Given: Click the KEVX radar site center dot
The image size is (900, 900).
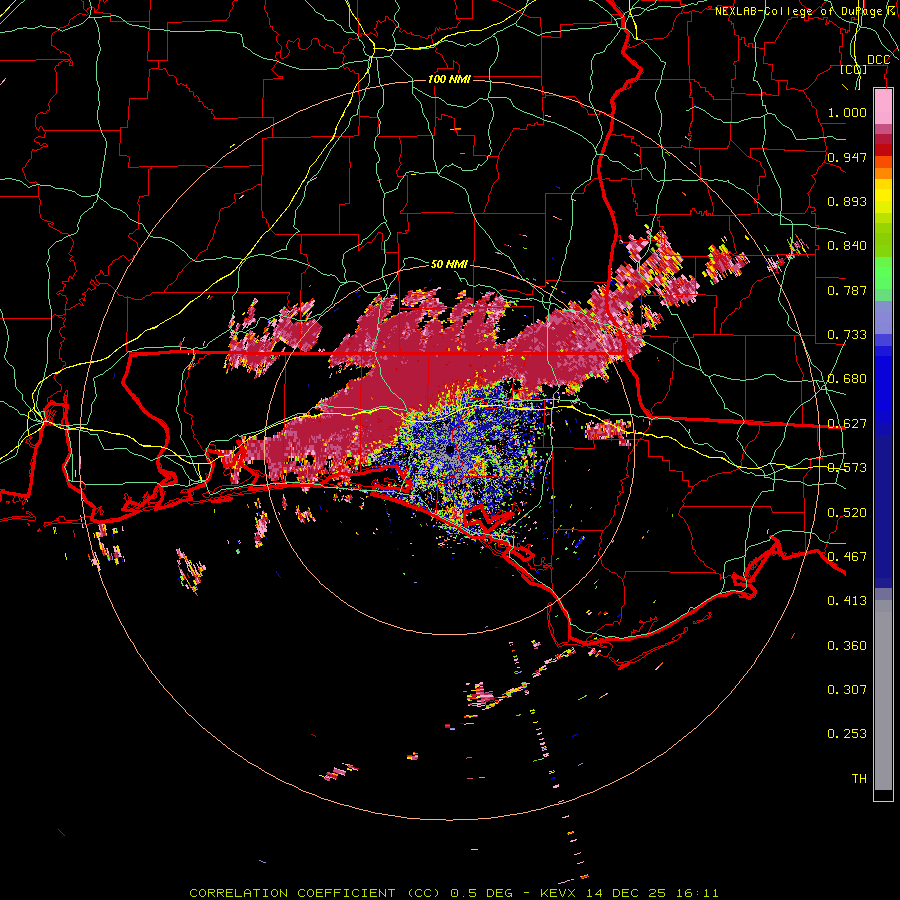Looking at the screenshot, I should coord(450,449).
